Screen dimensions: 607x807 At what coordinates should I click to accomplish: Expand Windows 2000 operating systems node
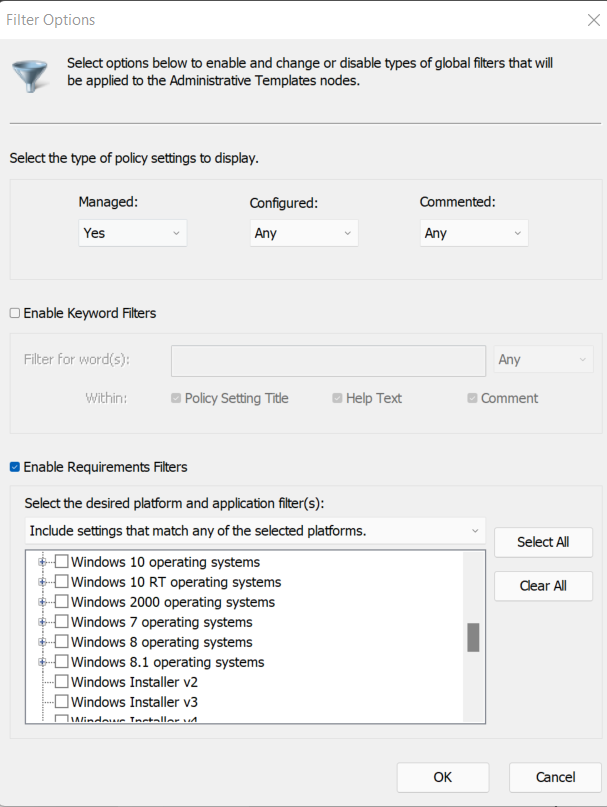[43, 602]
